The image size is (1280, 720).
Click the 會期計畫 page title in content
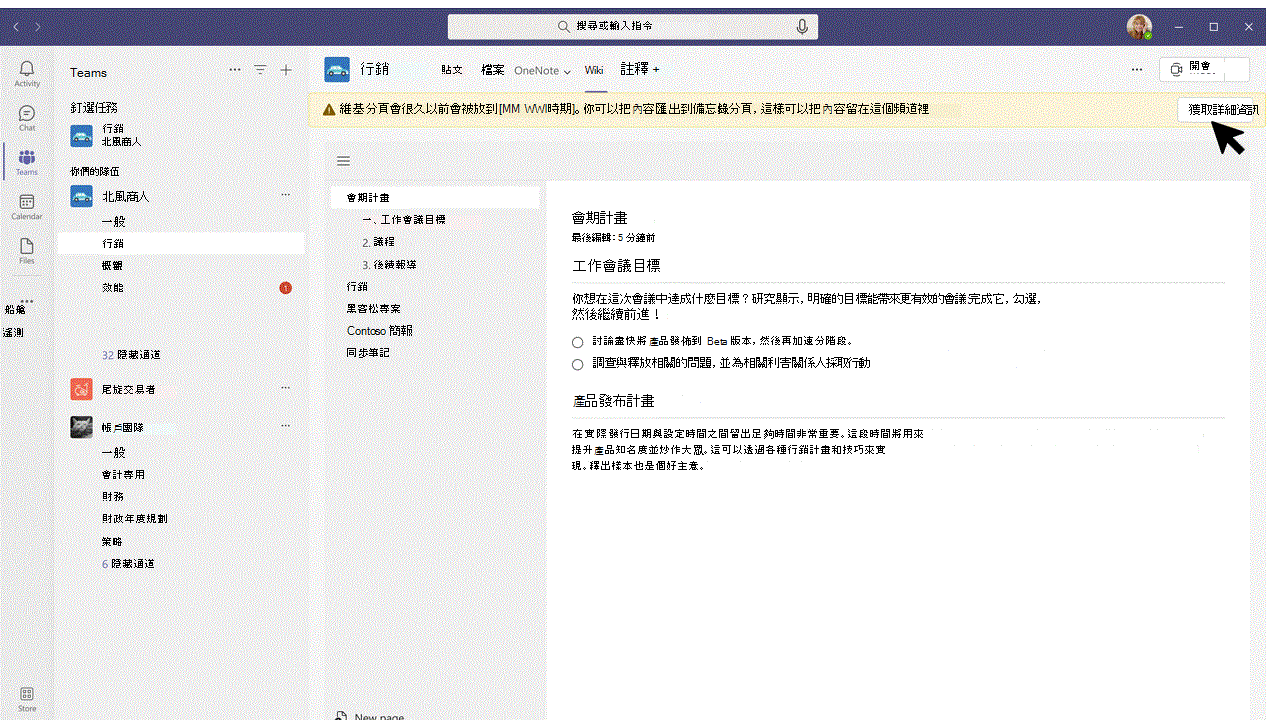click(x=599, y=218)
